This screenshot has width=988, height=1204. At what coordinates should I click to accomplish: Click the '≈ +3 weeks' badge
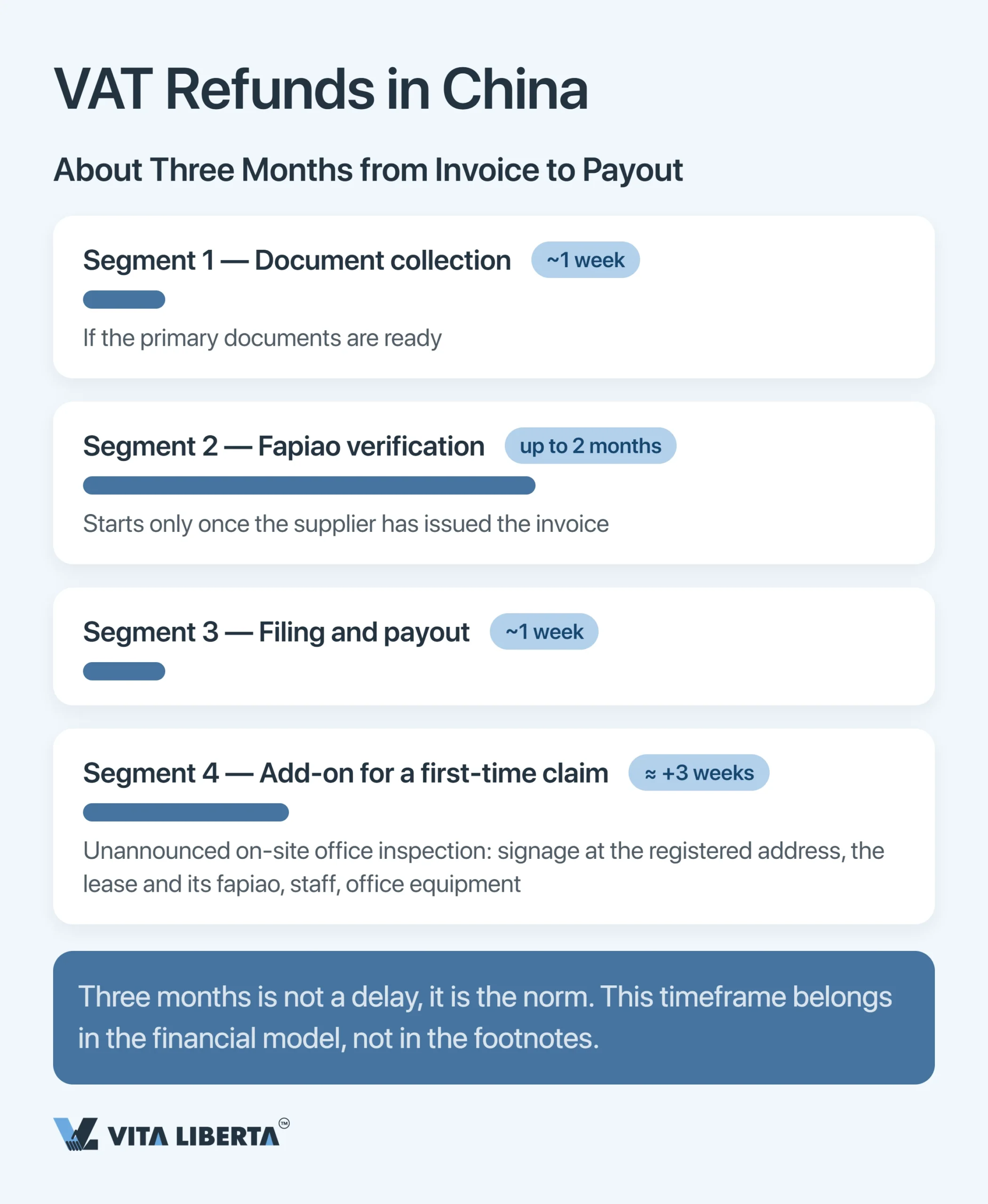(698, 773)
